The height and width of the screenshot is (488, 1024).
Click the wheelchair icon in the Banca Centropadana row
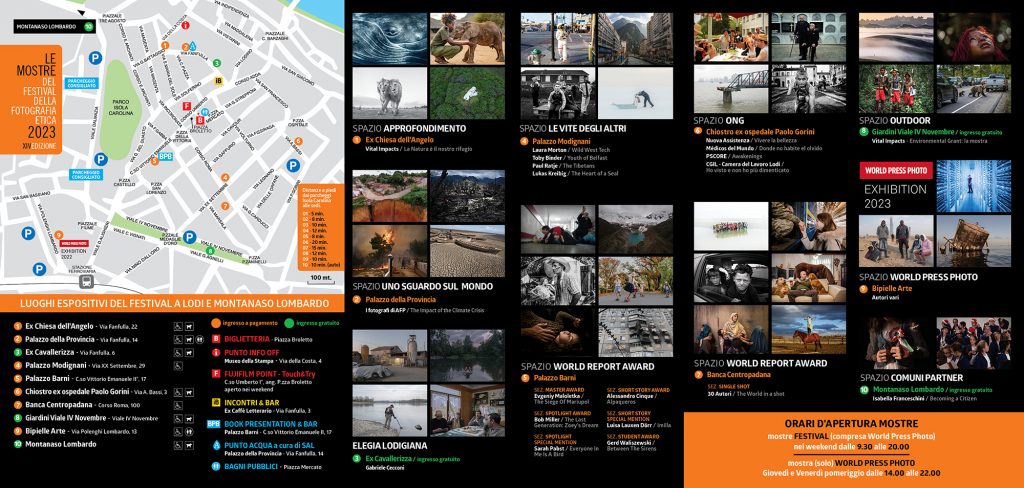pos(178,405)
